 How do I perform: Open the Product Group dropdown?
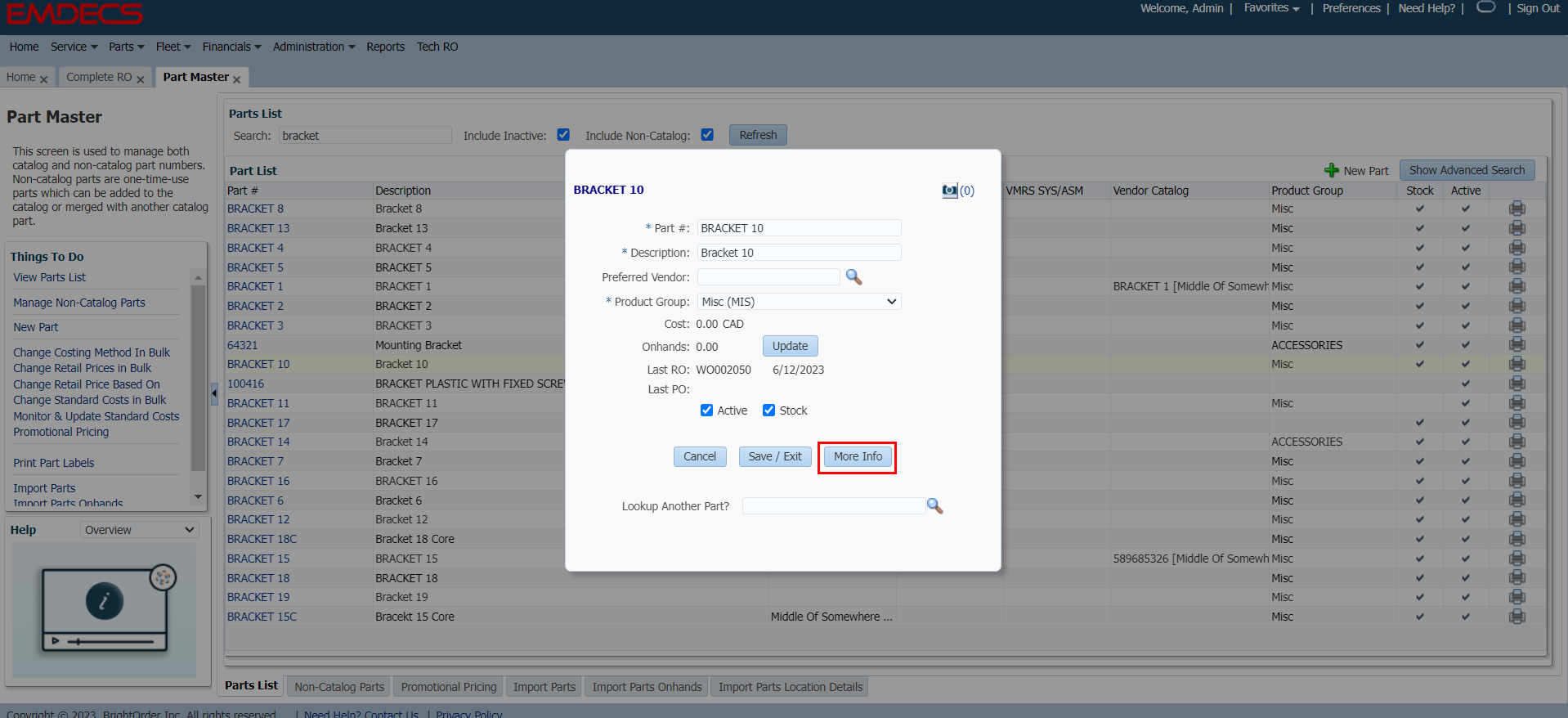click(799, 302)
